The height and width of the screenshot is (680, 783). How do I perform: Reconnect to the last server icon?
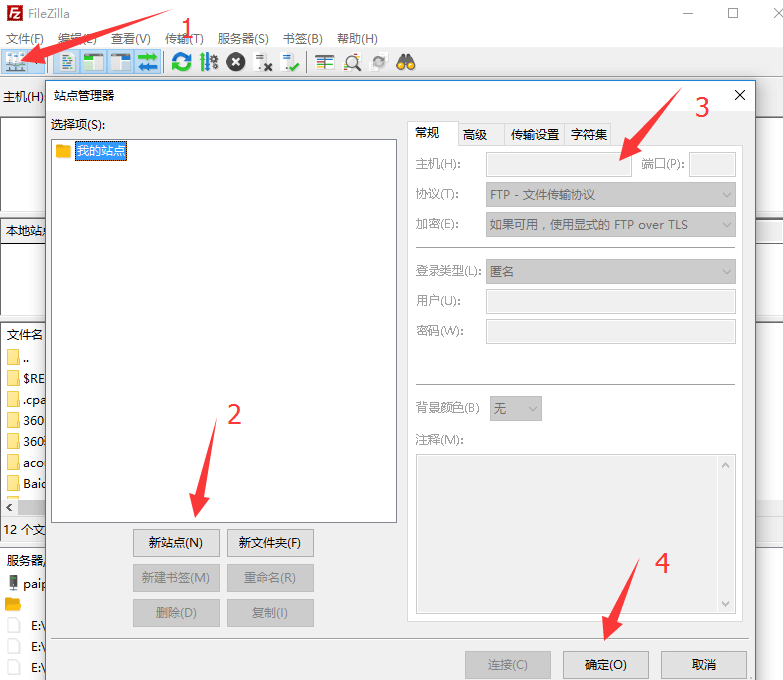click(x=290, y=62)
